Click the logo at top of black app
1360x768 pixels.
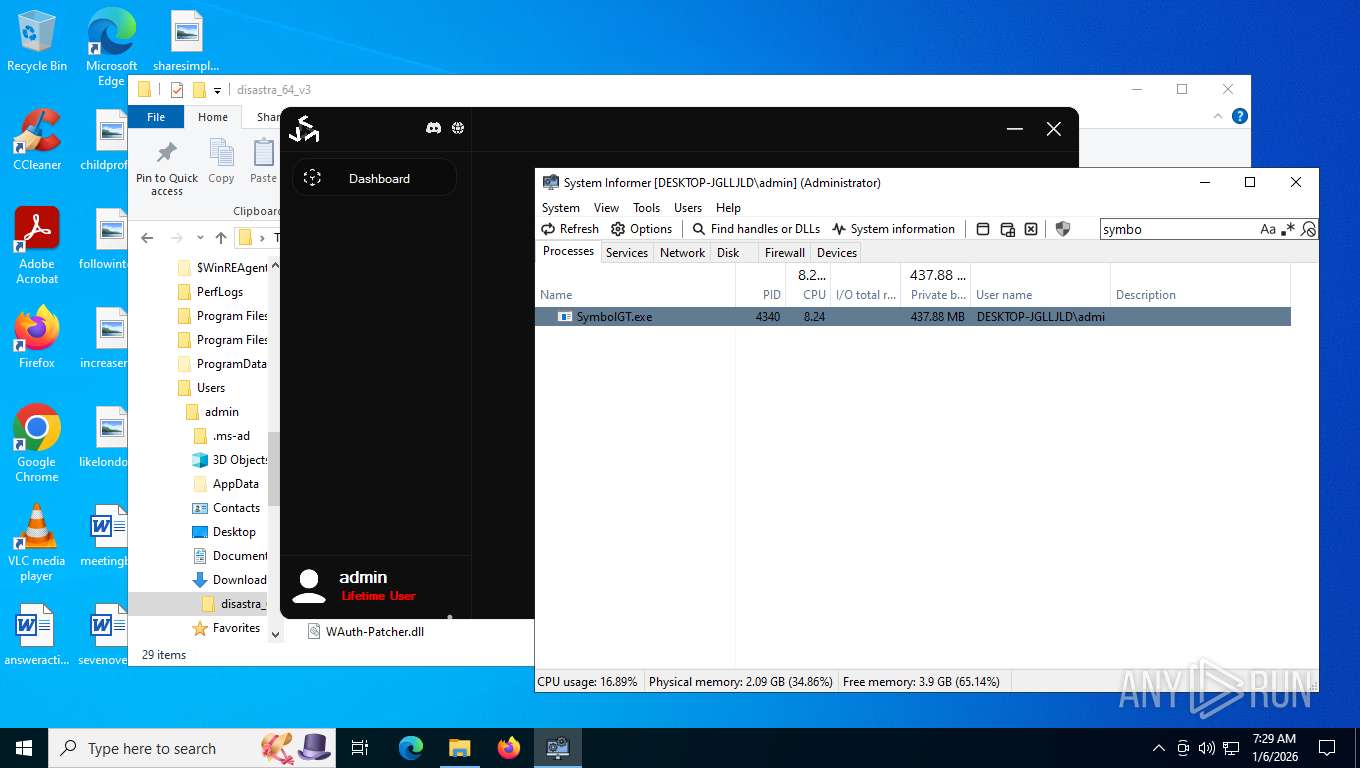pos(304,128)
